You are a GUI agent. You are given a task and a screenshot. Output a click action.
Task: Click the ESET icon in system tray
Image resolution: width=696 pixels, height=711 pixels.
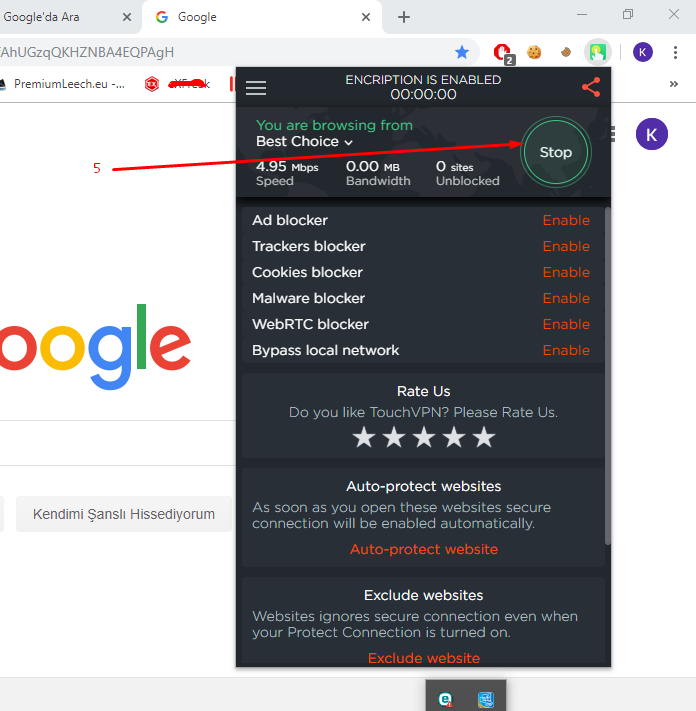(445, 700)
